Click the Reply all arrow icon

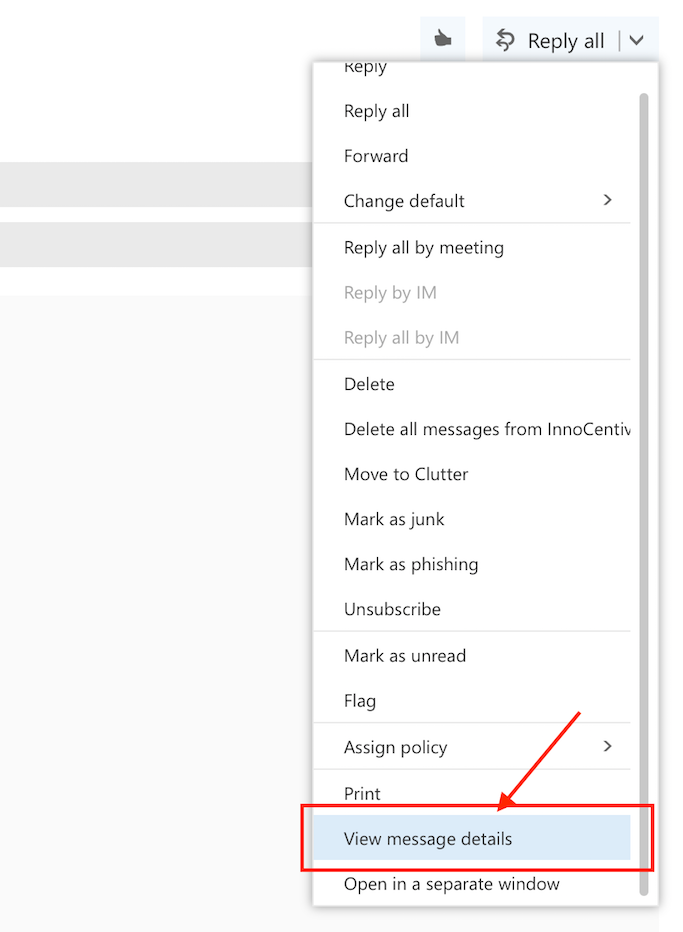505,40
